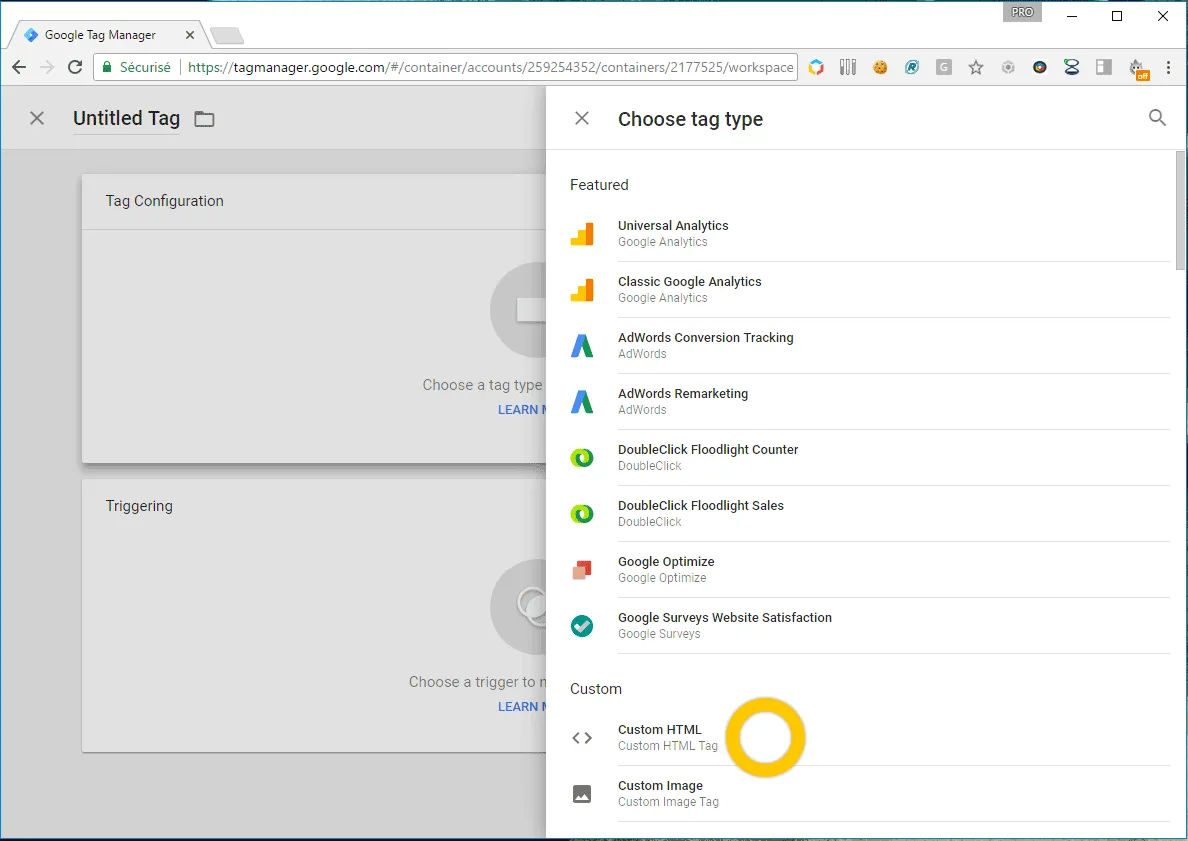Choose AdWords Remarketing tag type
The height and width of the screenshot is (841, 1188).
tap(683, 401)
